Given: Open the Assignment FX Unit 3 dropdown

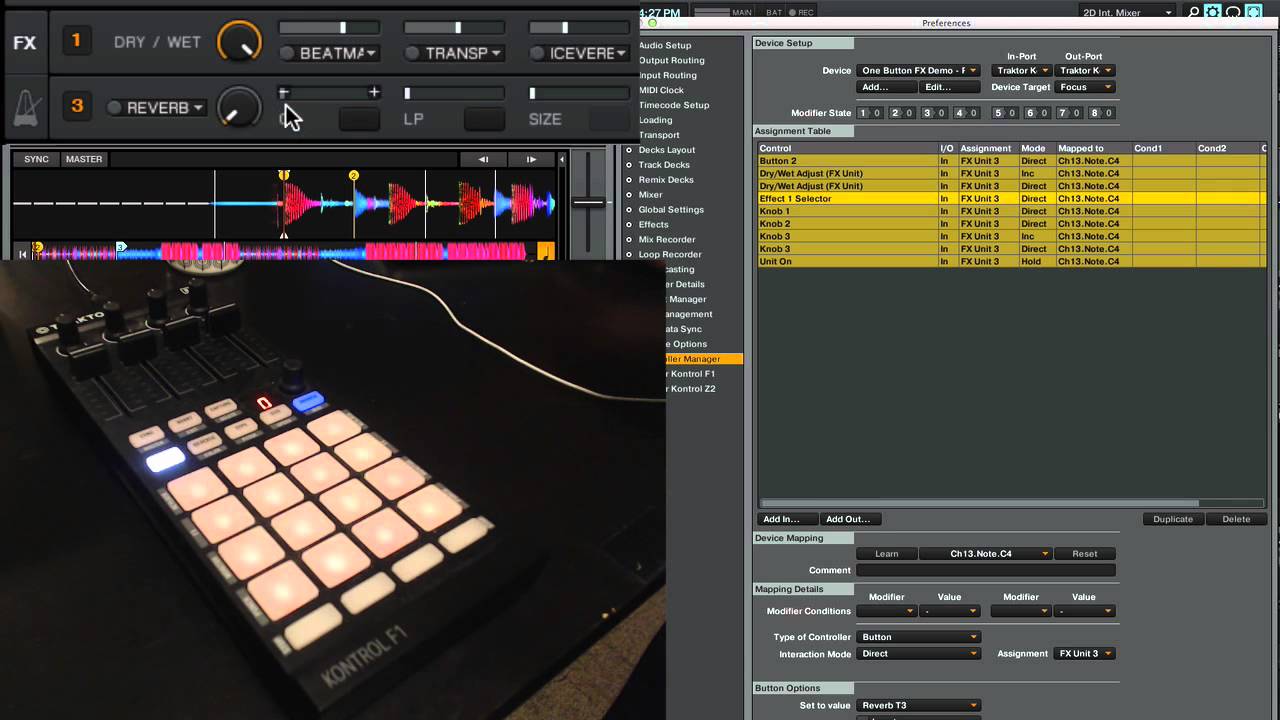Looking at the screenshot, I should pyautogui.click(x=1085, y=654).
